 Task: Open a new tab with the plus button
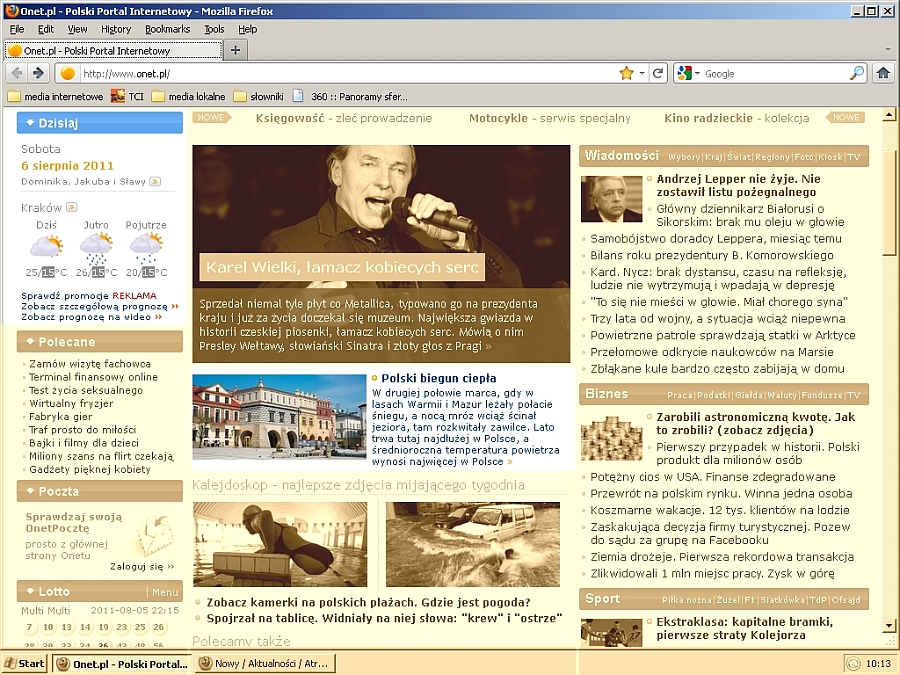pyautogui.click(x=235, y=51)
